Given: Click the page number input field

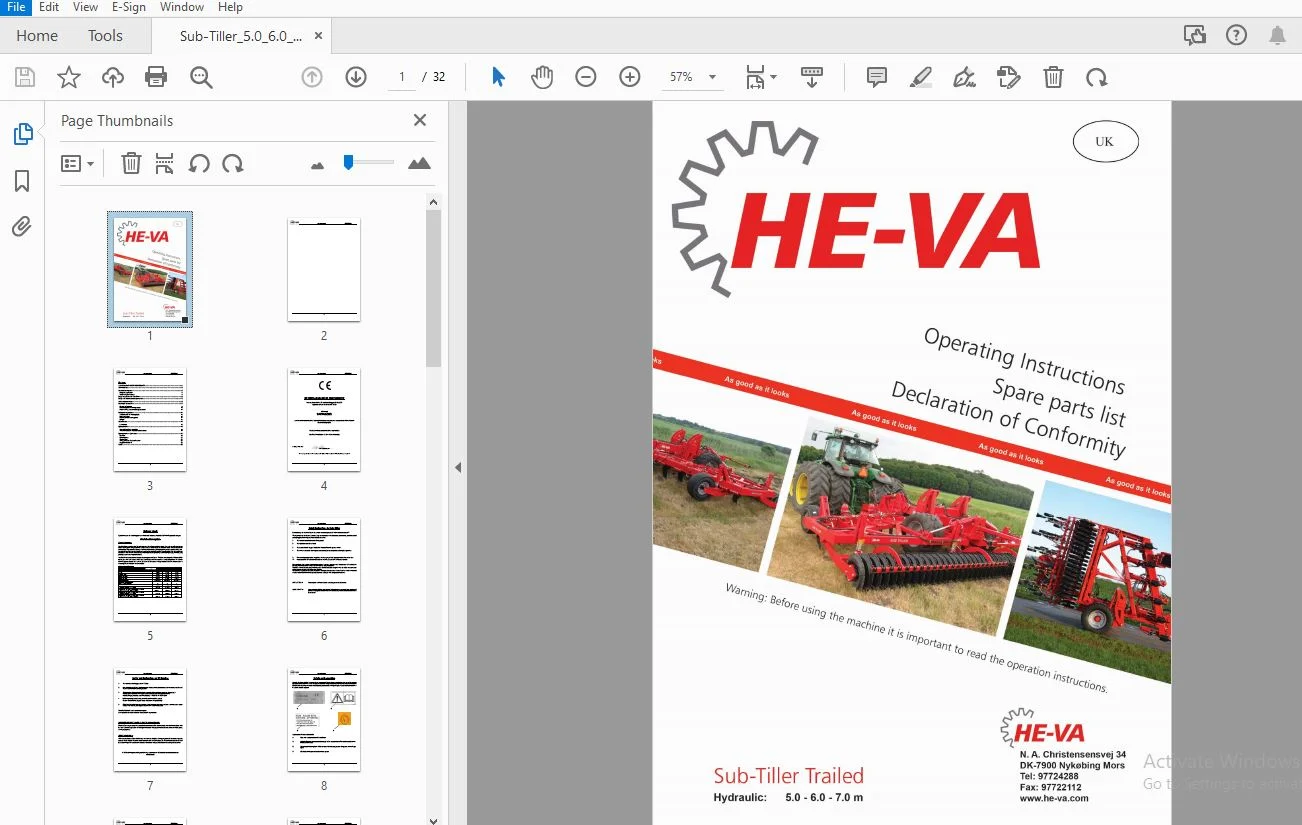Looking at the screenshot, I should point(402,77).
